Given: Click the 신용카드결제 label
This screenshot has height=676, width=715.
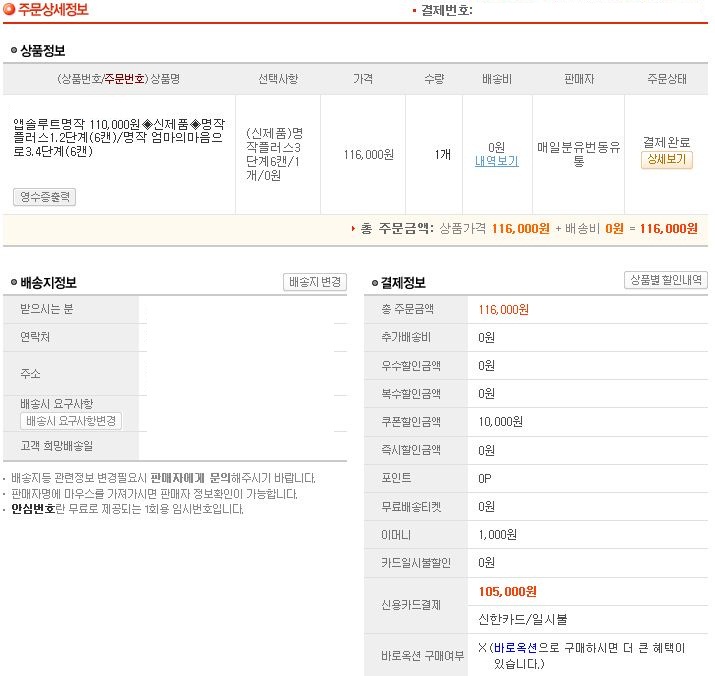Looking at the screenshot, I should pos(411,605).
